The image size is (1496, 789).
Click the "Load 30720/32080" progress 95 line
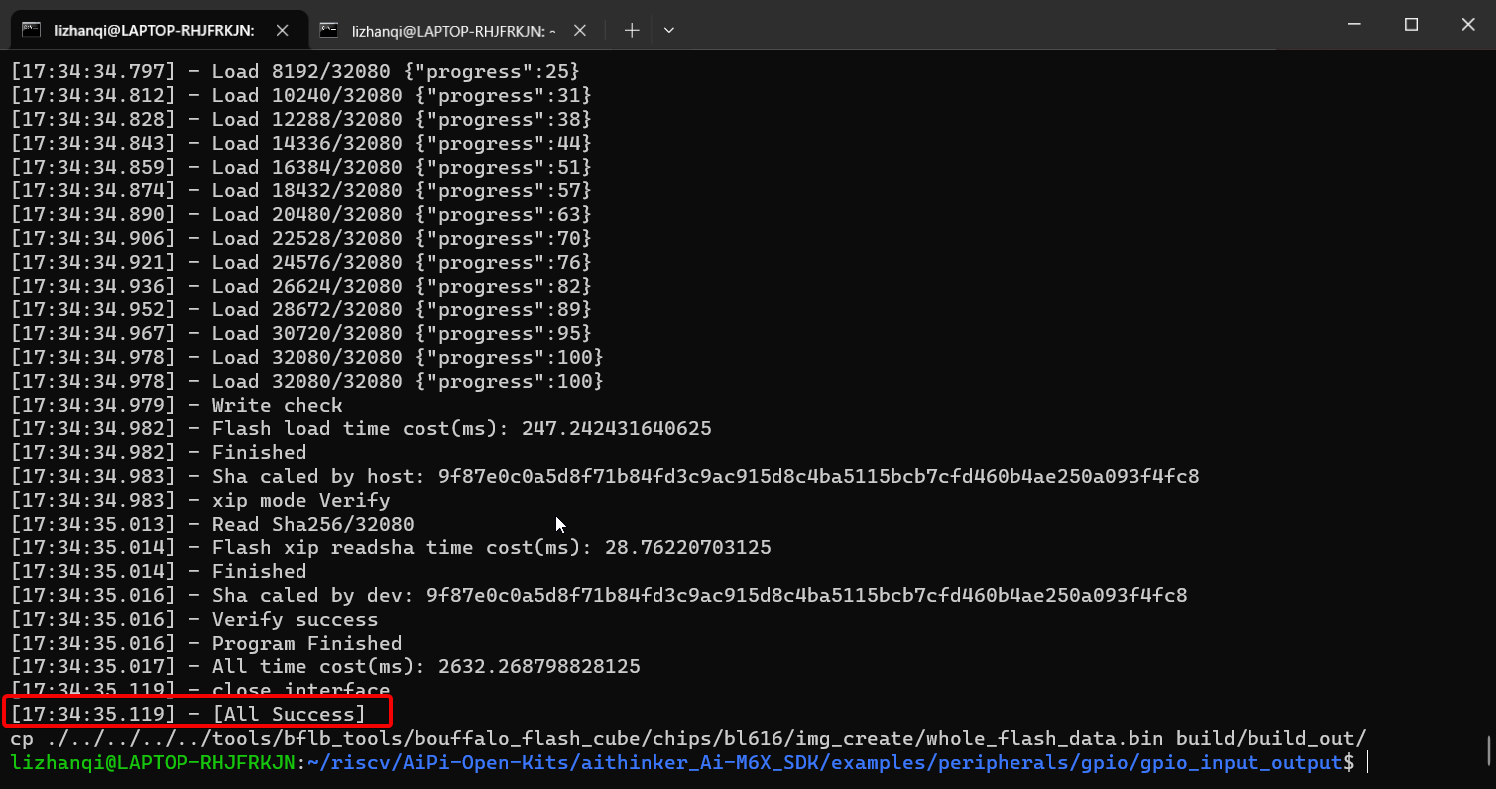[x=301, y=333]
